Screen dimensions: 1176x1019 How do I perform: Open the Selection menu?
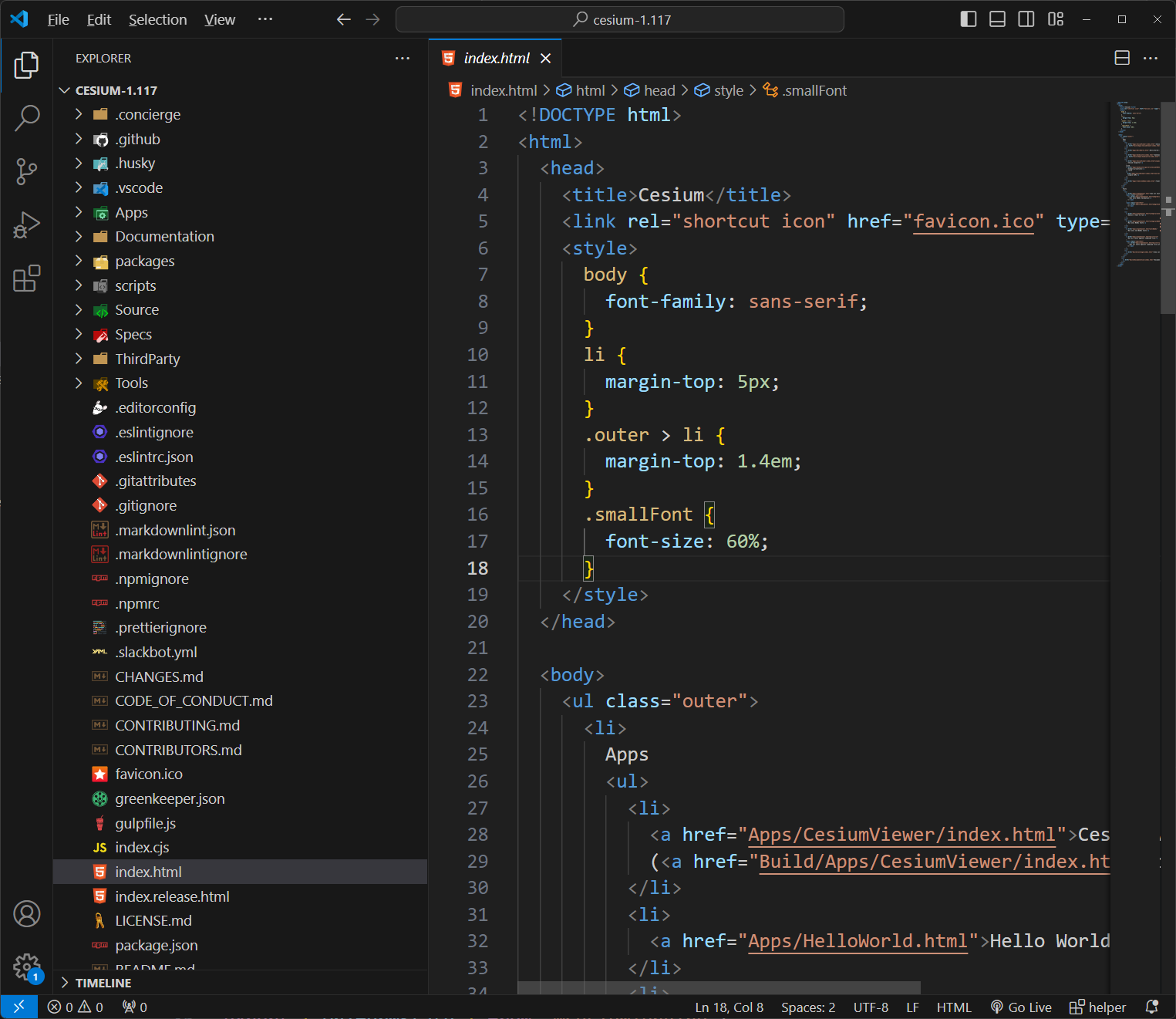point(157,19)
